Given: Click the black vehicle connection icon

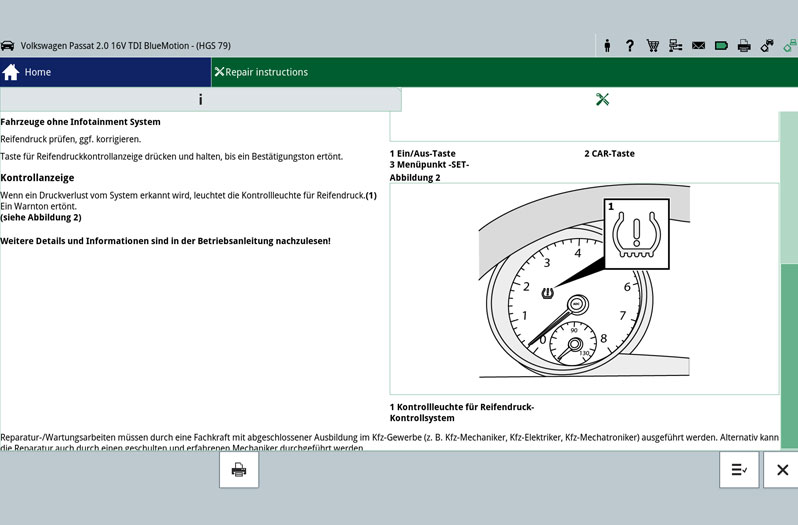Looking at the screenshot, I should pos(767,45).
